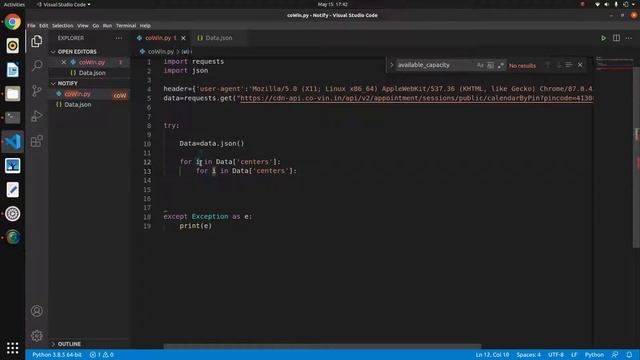Open Terminal from dock
Viewport: 640px width, 360px height.
point(13,118)
